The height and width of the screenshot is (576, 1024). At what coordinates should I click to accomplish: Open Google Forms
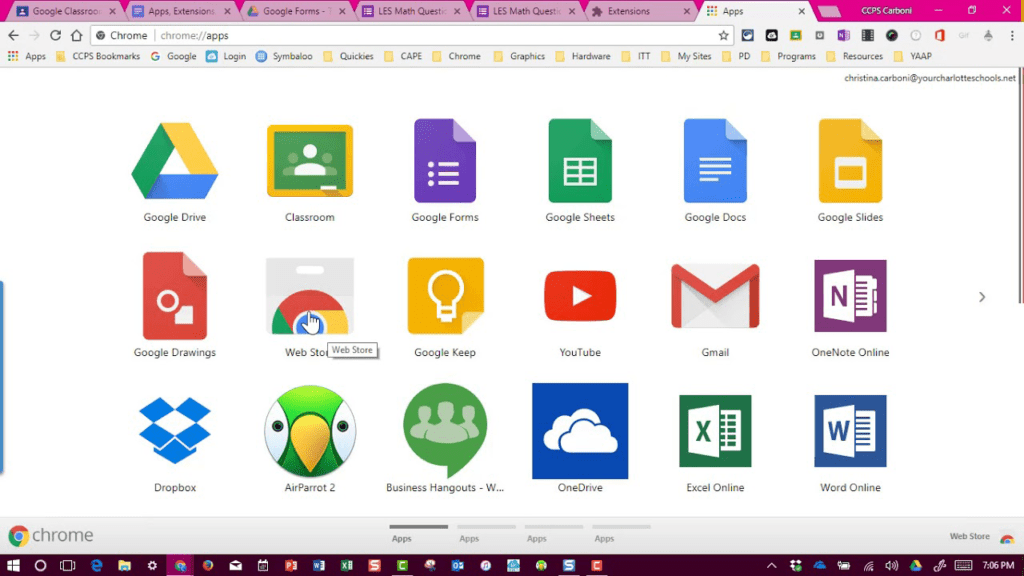(x=445, y=160)
